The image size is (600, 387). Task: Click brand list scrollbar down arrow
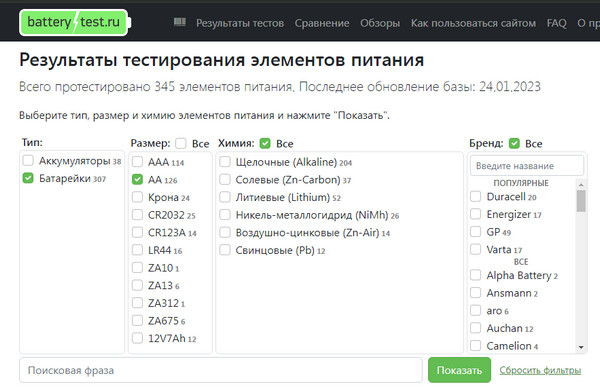(x=581, y=347)
